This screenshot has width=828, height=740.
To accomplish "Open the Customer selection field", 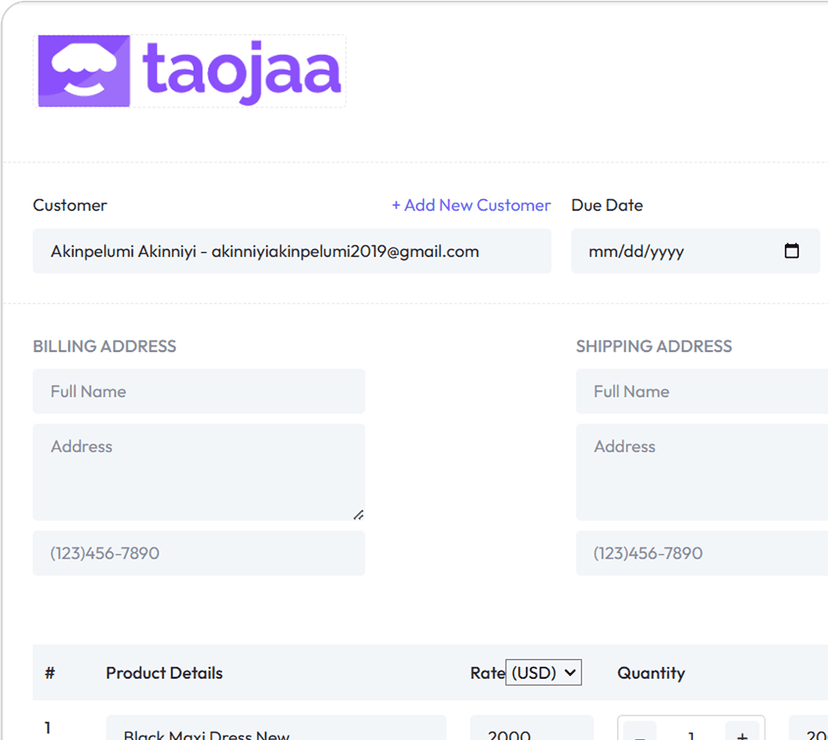I will [291, 251].
